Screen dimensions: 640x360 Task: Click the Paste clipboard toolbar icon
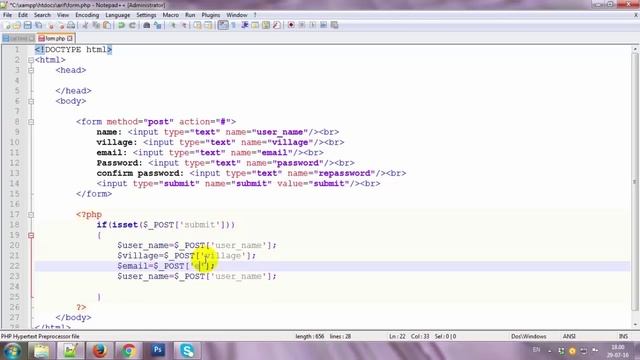pyautogui.click(x=107, y=25)
